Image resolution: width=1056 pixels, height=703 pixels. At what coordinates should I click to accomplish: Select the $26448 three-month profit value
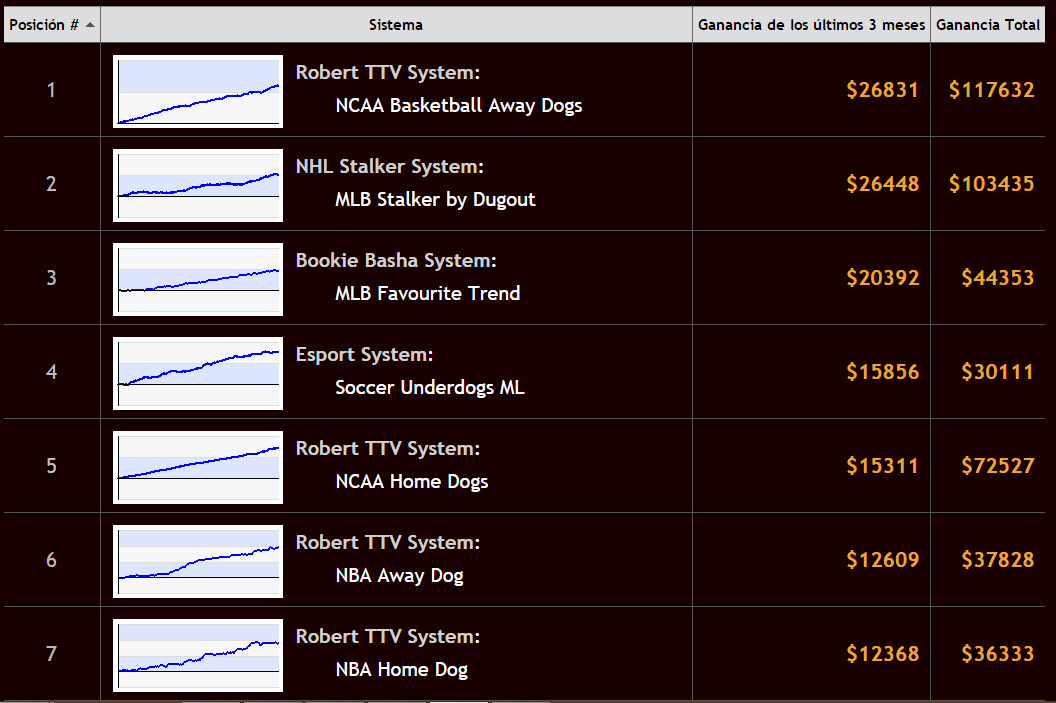coord(882,184)
